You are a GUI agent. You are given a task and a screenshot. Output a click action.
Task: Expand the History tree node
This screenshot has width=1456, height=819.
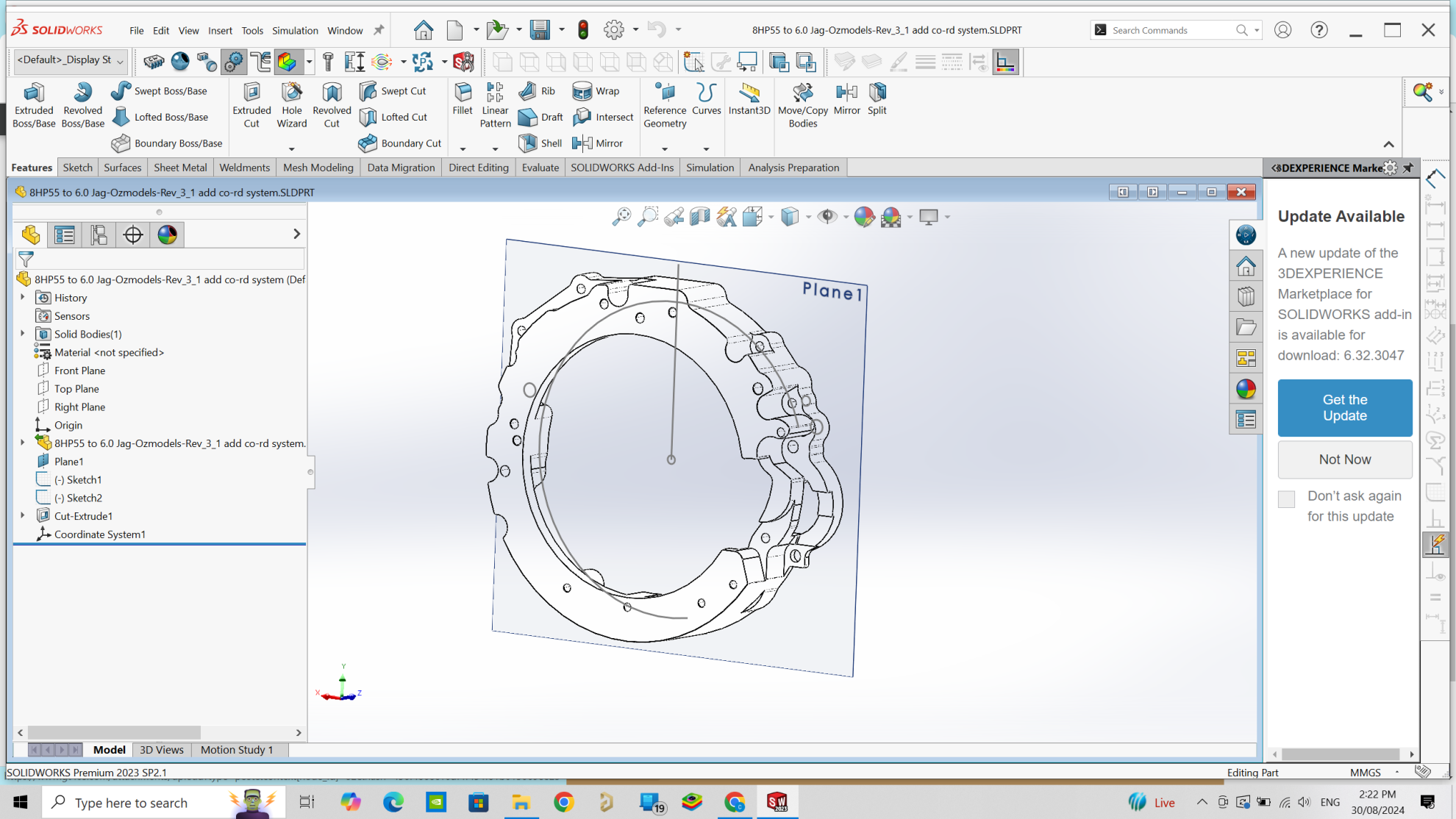pos(23,297)
